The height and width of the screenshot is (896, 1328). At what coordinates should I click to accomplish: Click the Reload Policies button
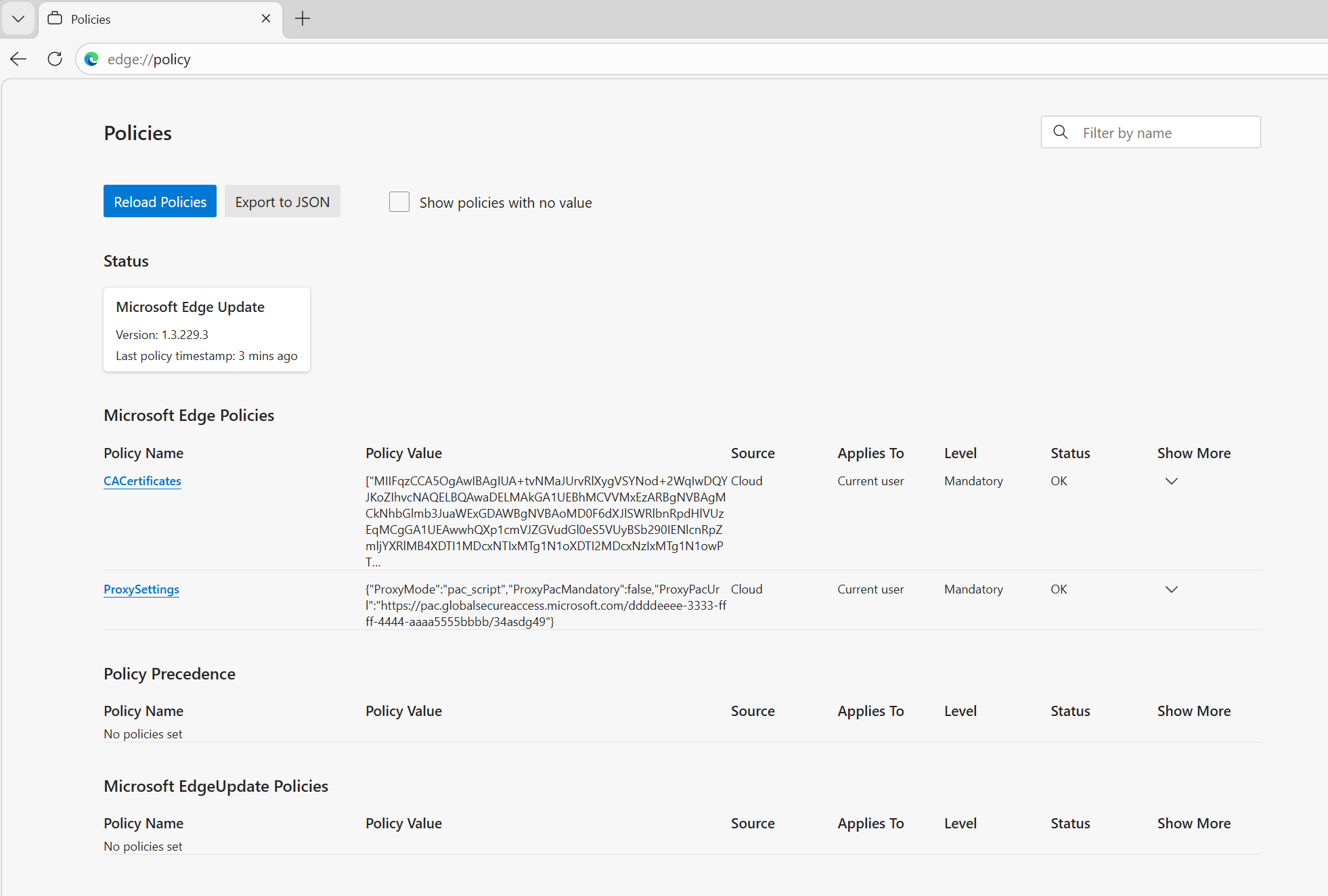[x=160, y=202]
